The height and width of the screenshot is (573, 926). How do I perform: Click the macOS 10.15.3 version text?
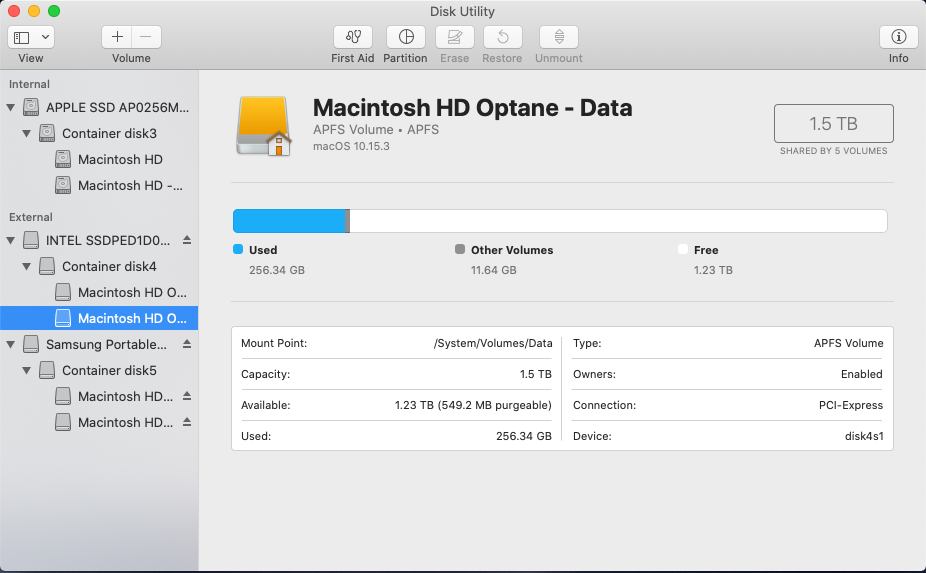point(351,146)
